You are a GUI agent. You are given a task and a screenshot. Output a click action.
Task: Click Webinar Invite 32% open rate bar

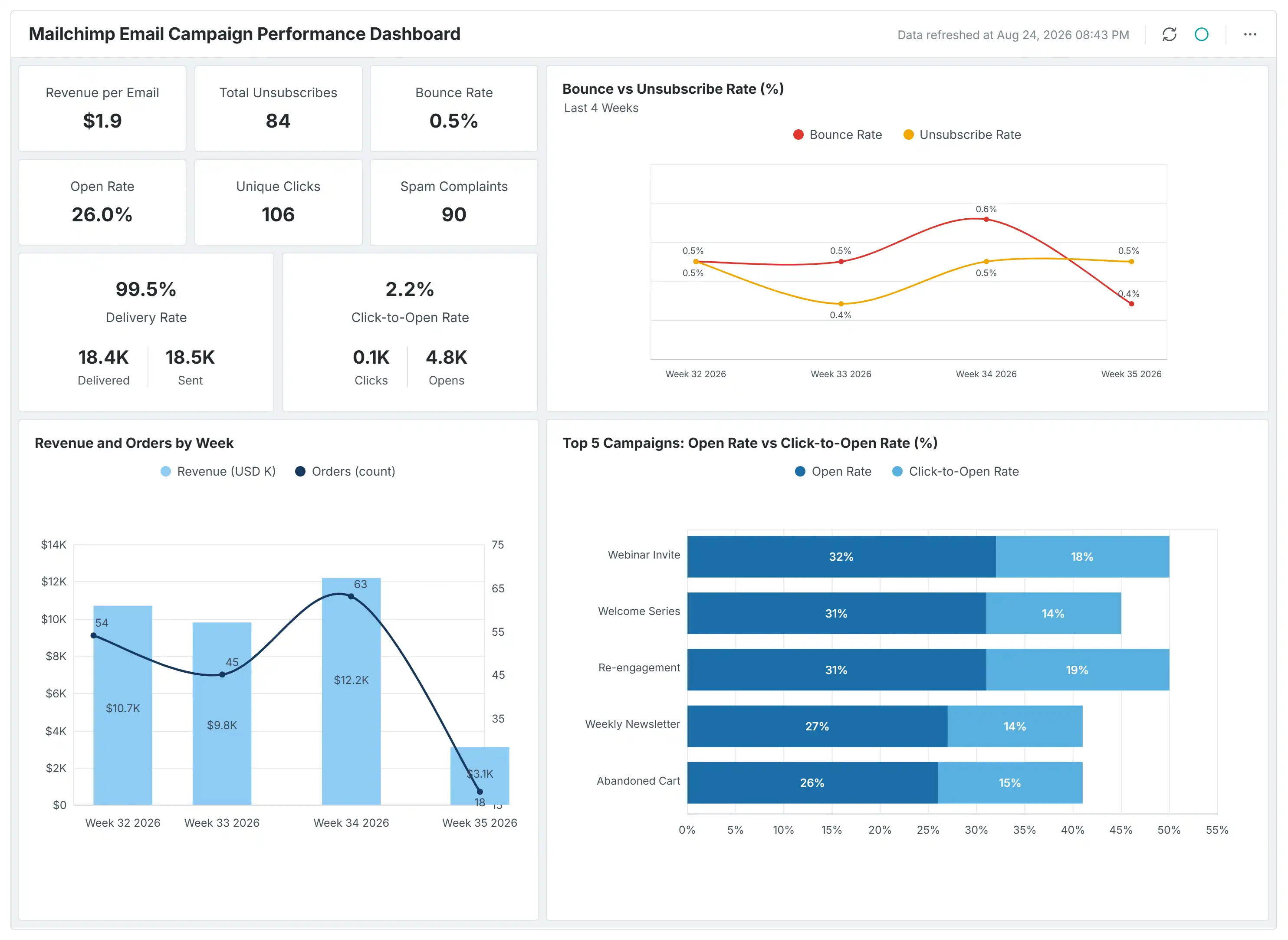841,557
